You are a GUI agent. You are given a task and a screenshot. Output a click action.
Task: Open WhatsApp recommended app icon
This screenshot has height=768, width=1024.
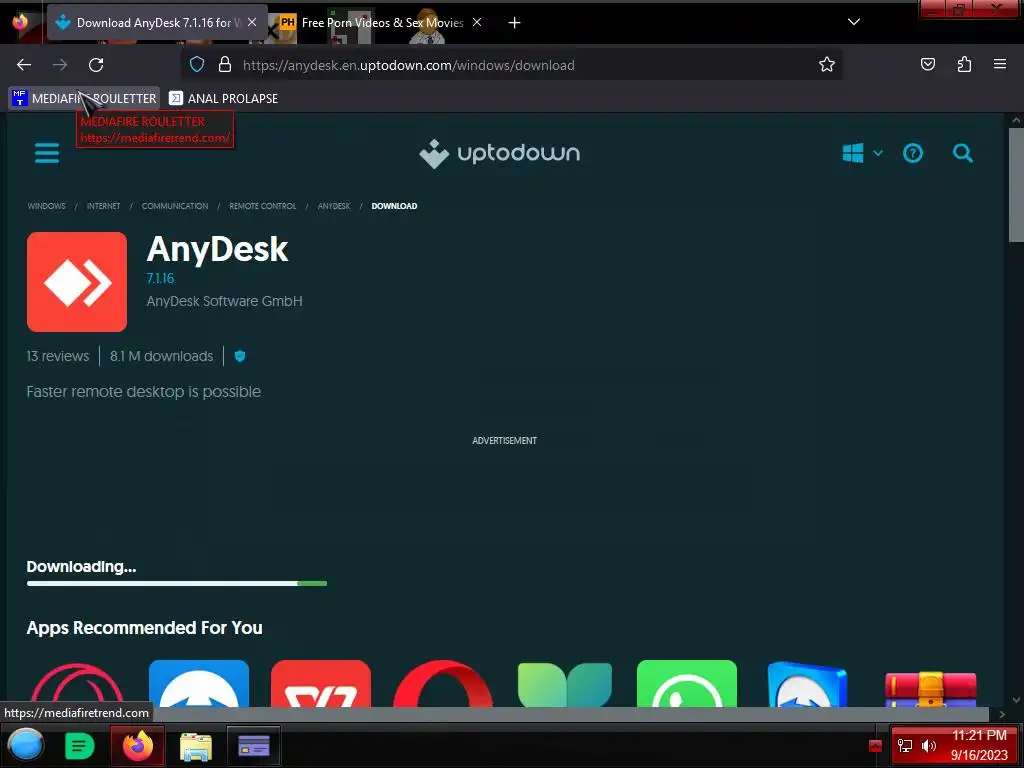(687, 684)
